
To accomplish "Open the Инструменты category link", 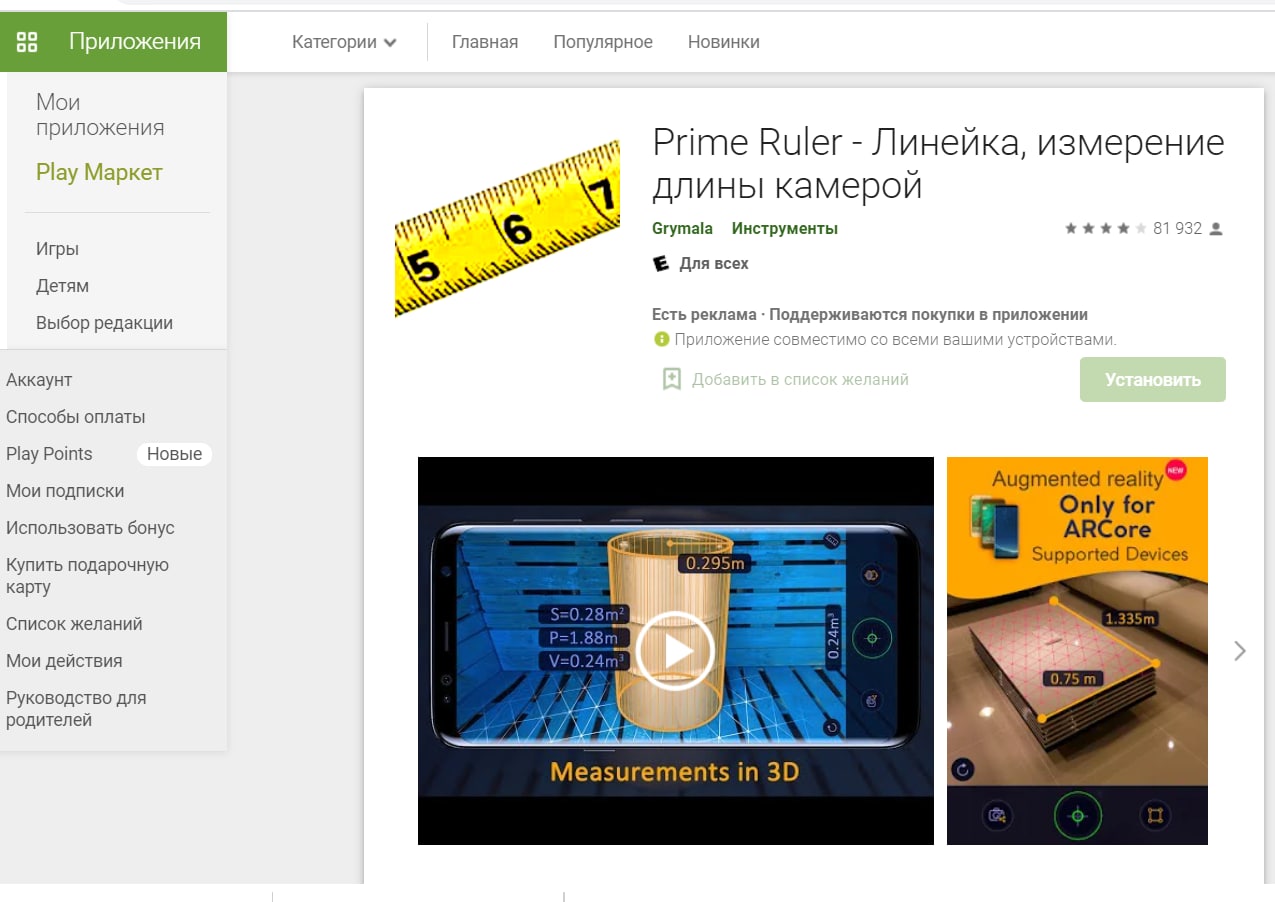I will [785, 229].
